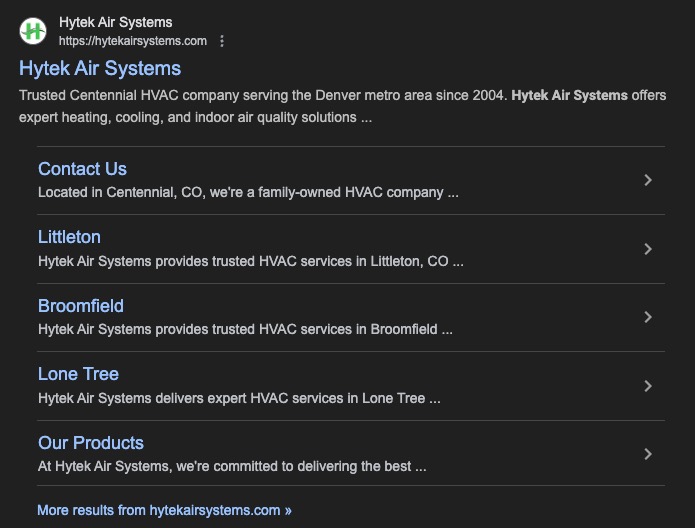Go to the Lone Tree sitelink

pyautogui.click(x=78, y=374)
